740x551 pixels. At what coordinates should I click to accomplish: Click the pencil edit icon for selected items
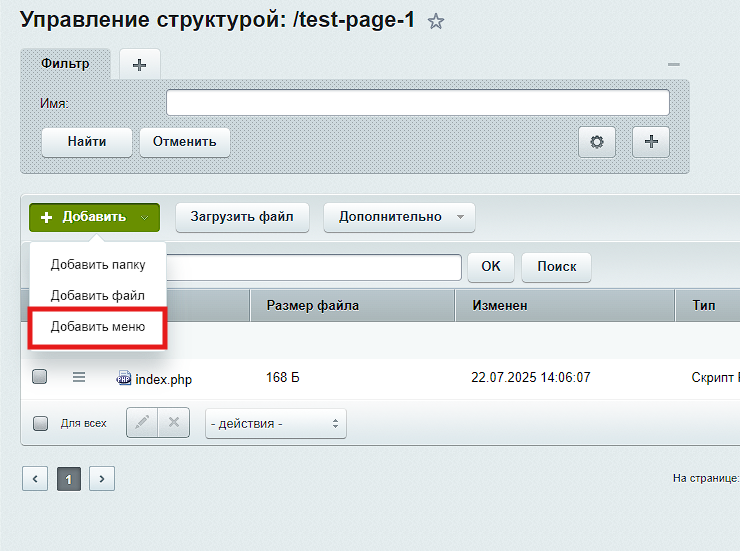[142, 423]
